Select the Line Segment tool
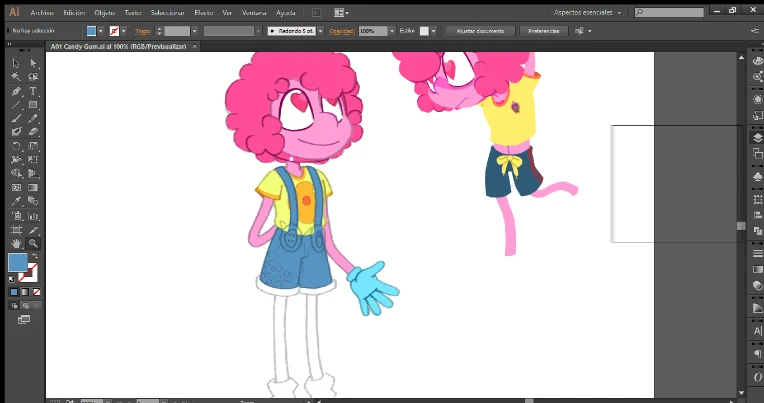The image size is (764, 403). pos(16,105)
